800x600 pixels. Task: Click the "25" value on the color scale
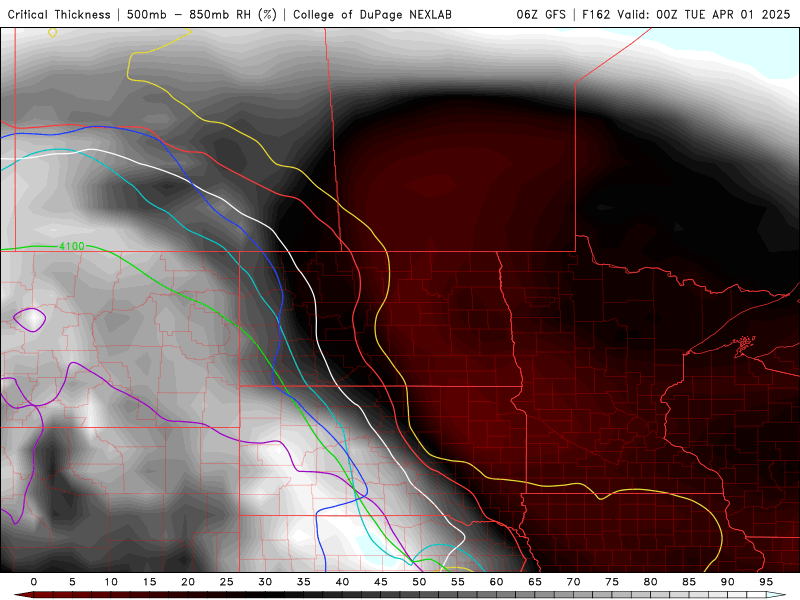pos(226,582)
